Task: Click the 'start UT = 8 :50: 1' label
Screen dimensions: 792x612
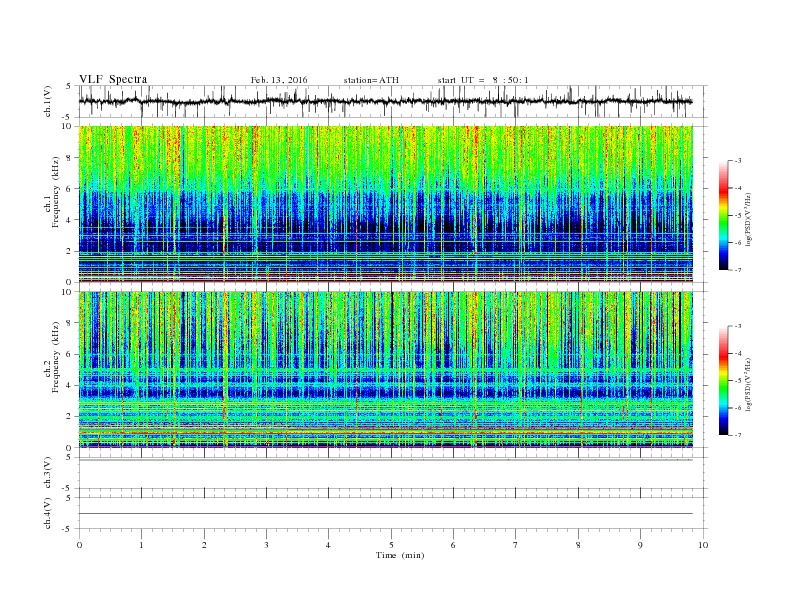Action: click(x=483, y=80)
